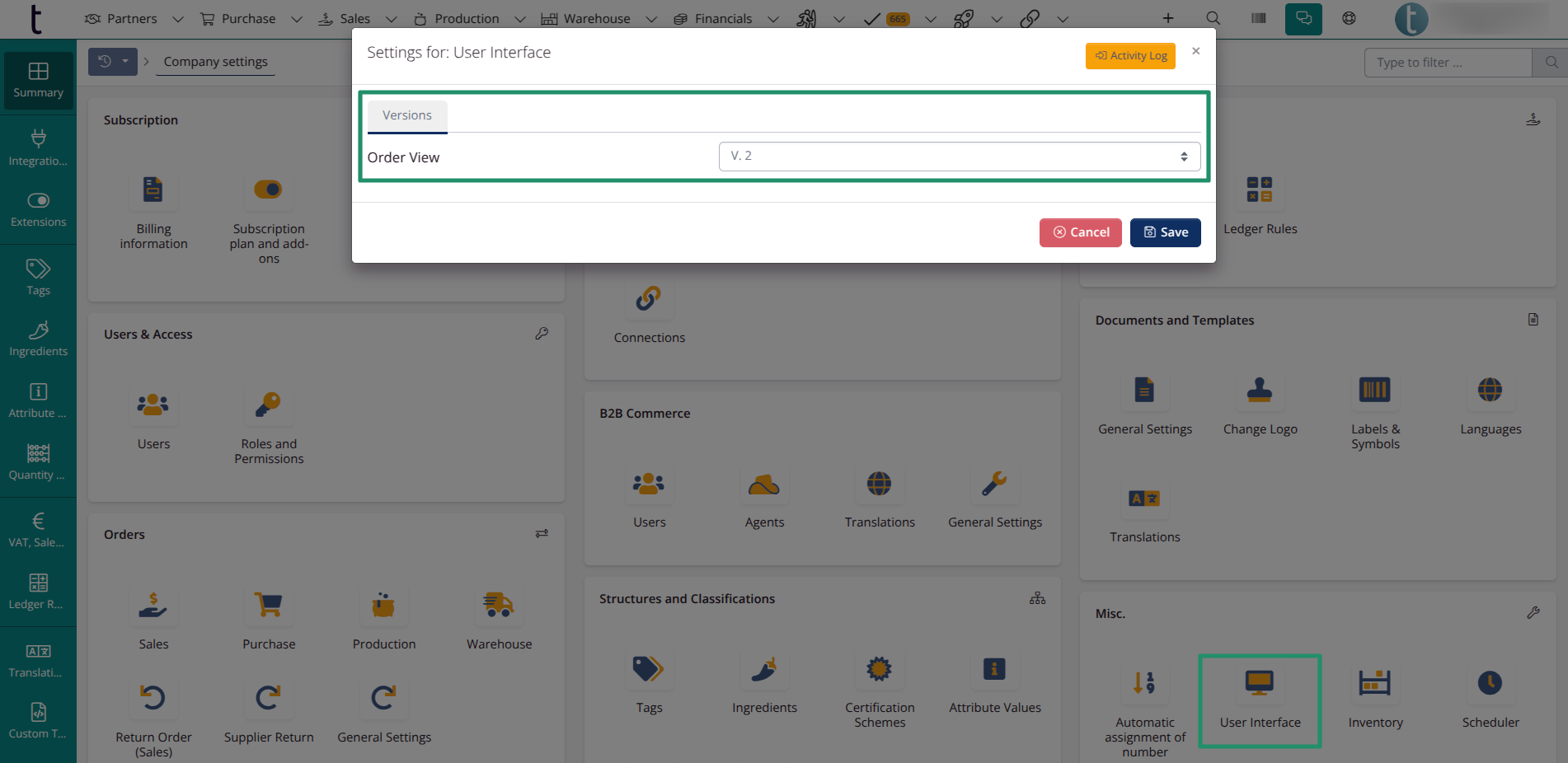The width and height of the screenshot is (1568, 763).
Task: Click the Type to filter input field
Action: (1448, 63)
